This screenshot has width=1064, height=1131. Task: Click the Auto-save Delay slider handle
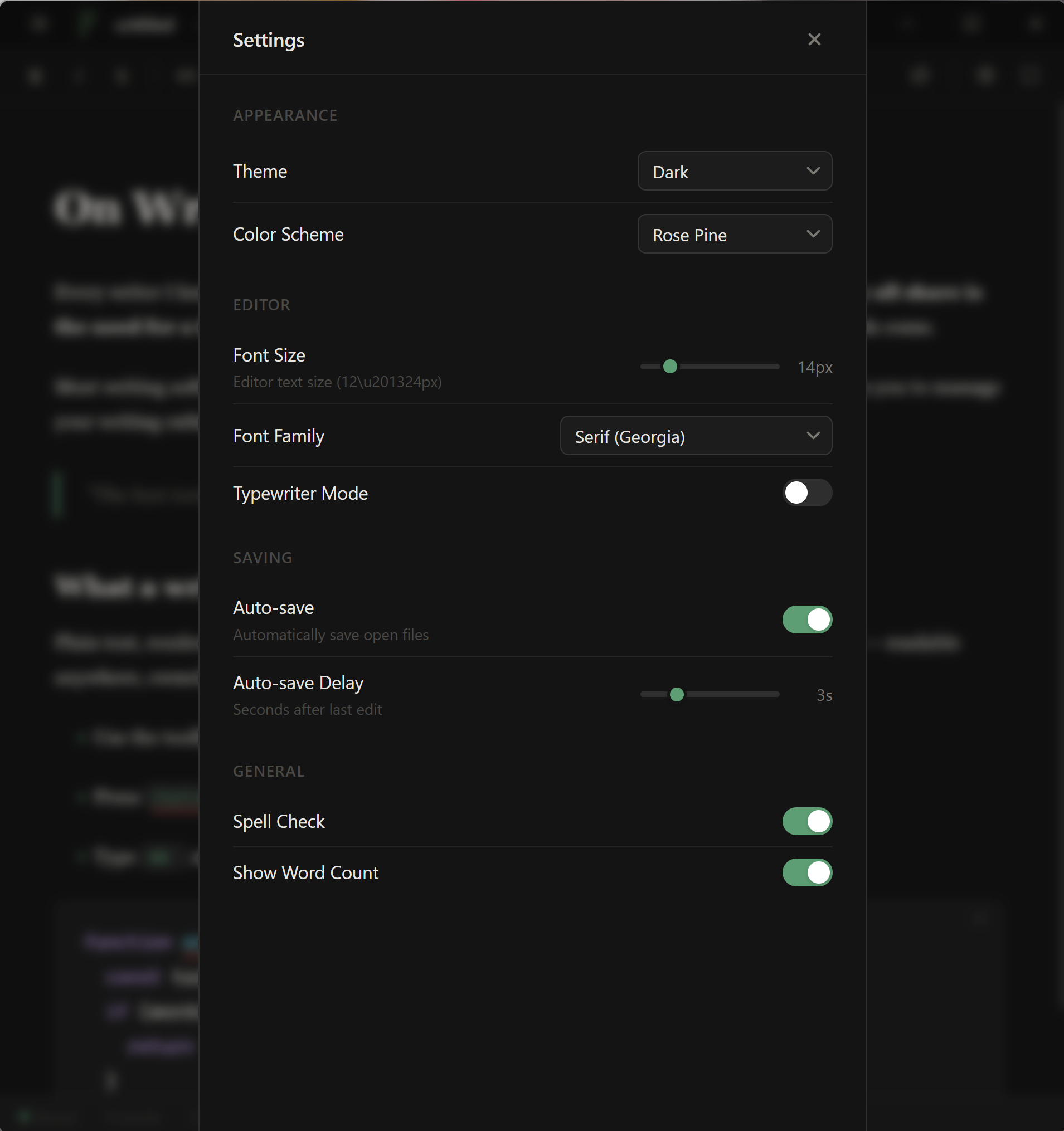click(677, 694)
